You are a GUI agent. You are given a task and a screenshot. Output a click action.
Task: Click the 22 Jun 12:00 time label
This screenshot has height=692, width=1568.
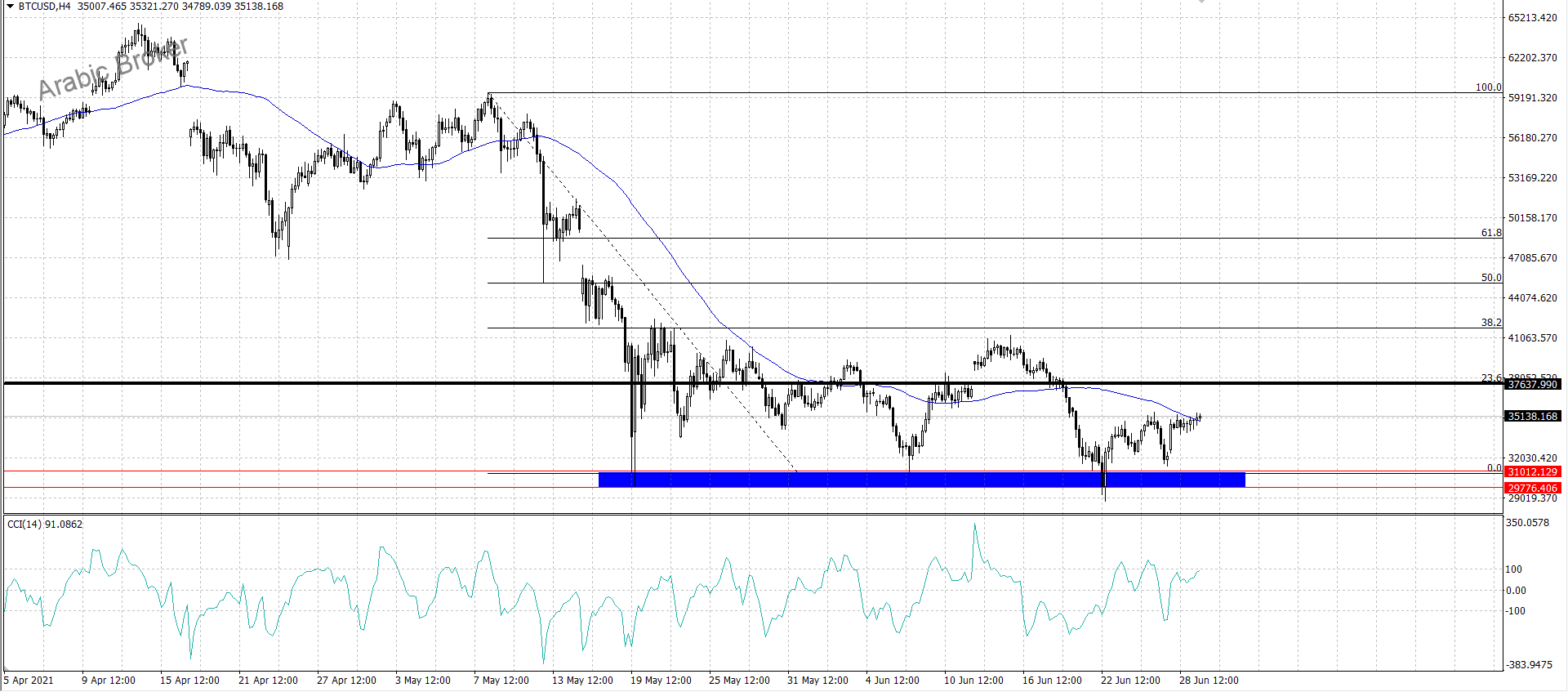tap(1130, 680)
